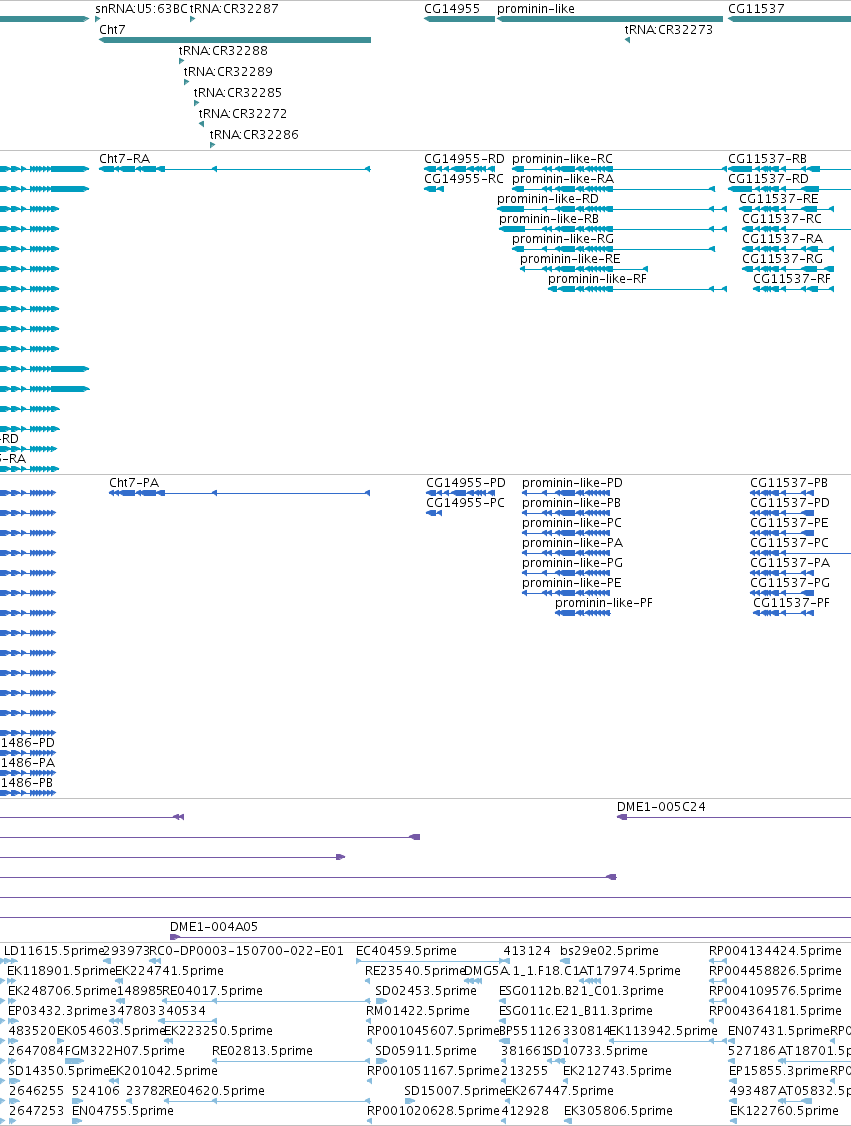
Task: Click the CG11537-RE transcript label
Action: [x=778, y=199]
